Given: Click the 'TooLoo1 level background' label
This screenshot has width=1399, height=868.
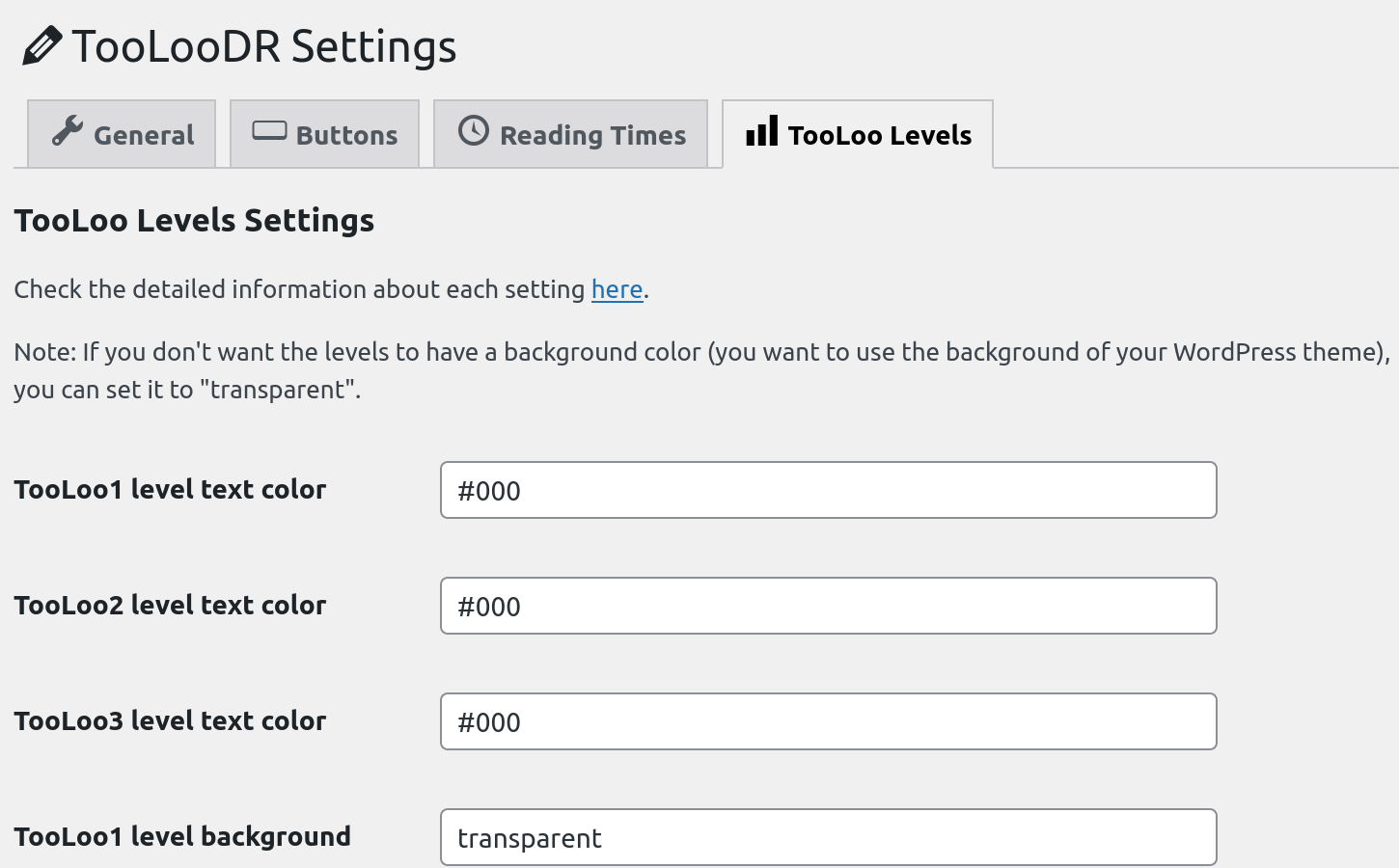Looking at the screenshot, I should 182,837.
